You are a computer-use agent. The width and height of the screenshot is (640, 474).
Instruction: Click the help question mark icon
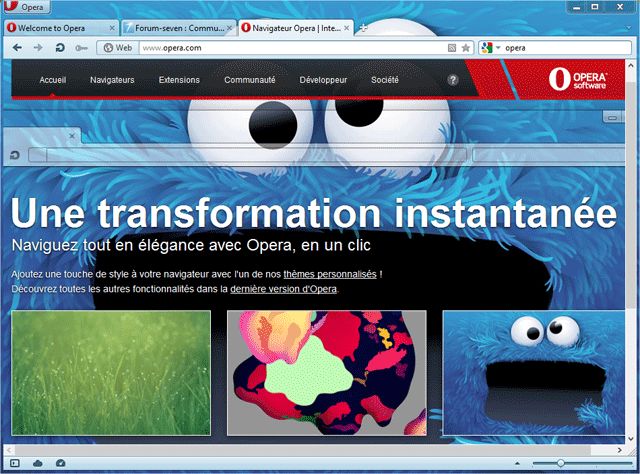tap(453, 80)
